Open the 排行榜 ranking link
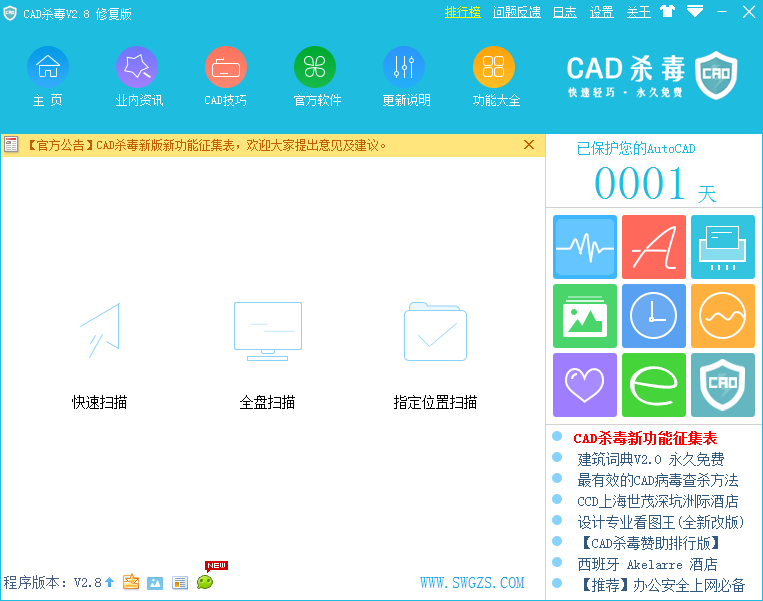 point(462,12)
